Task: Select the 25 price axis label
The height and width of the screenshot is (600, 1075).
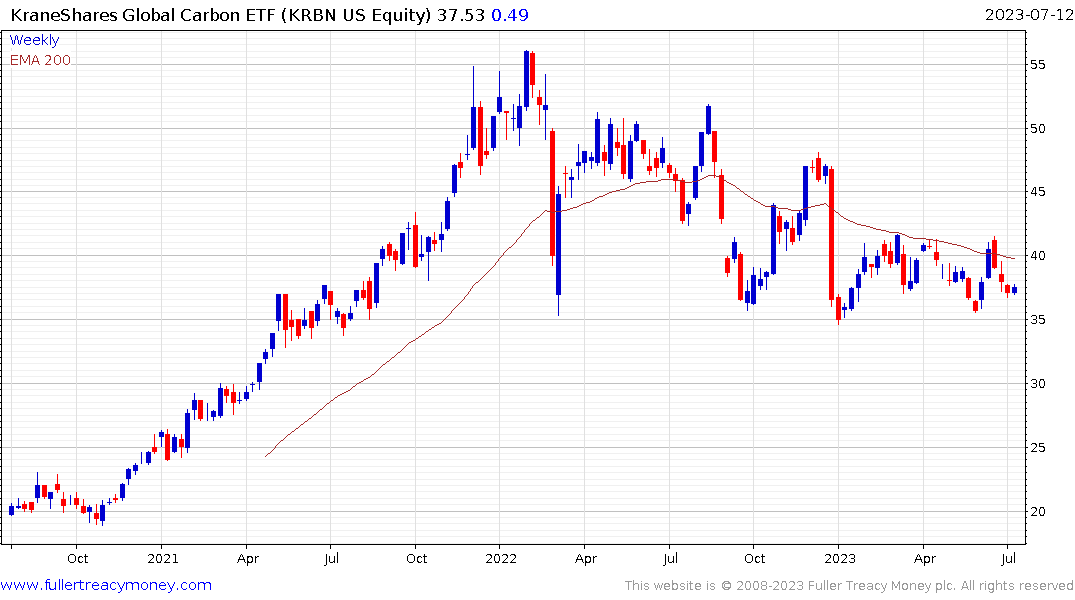Action: pyautogui.click(x=1037, y=447)
